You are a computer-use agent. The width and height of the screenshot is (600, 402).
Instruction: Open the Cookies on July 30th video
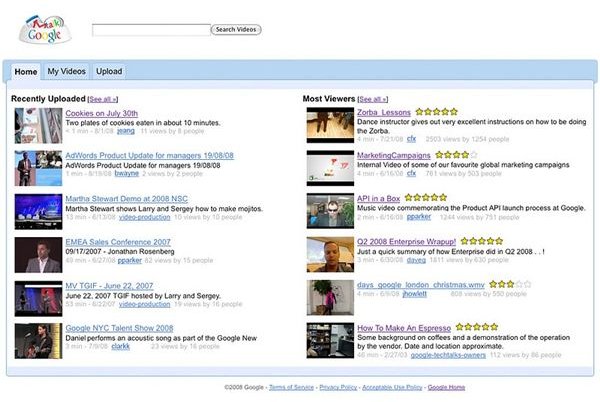(101, 113)
